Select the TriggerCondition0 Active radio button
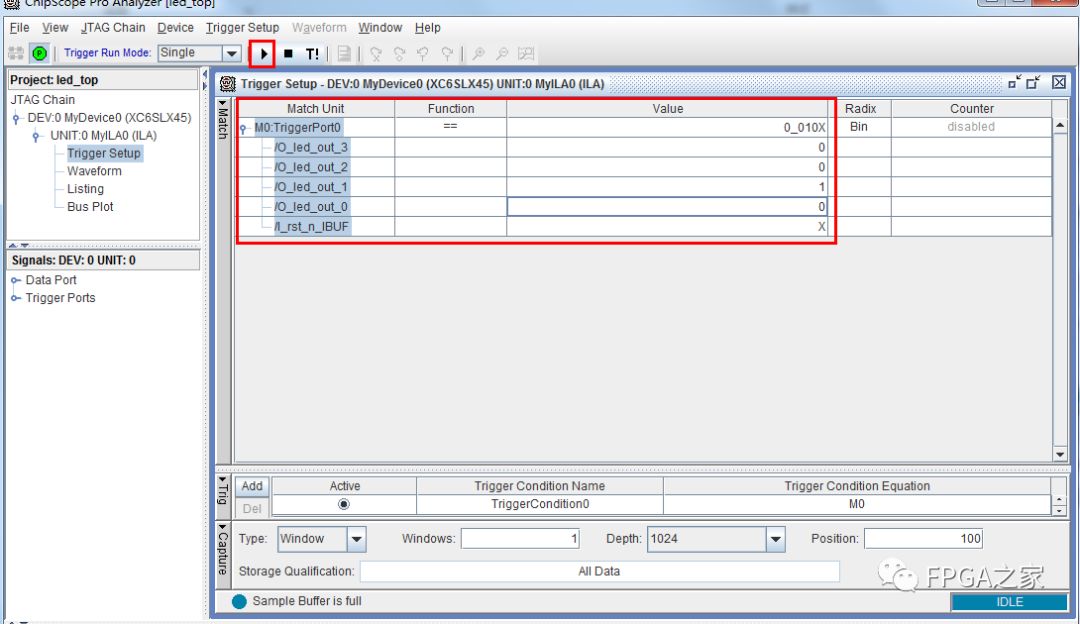Screen dimensions: 1080x624 [x=344, y=504]
